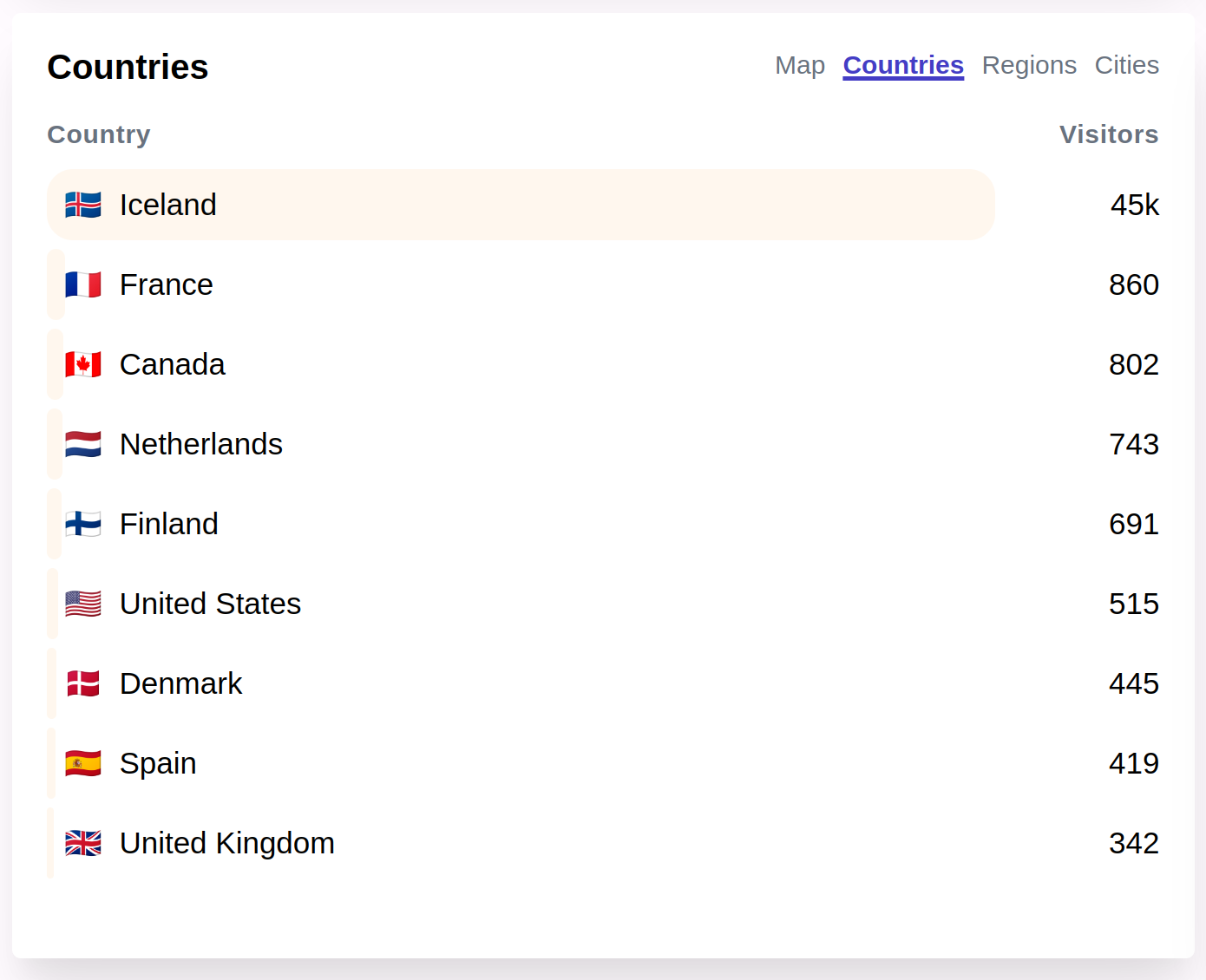Open the Netherlands country link
Screen dimensions: 1206x980
coord(201,444)
